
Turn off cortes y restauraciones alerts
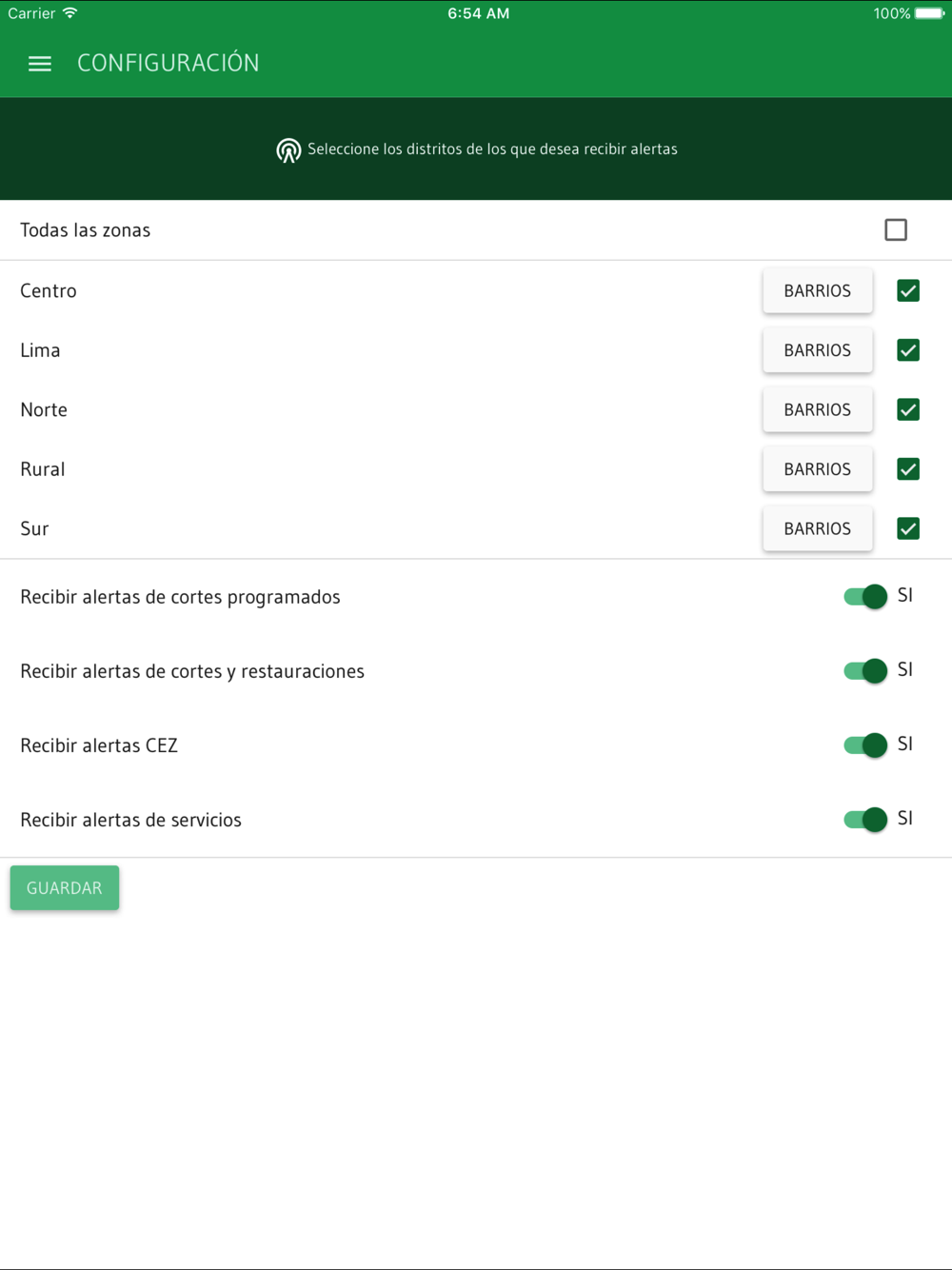click(865, 671)
